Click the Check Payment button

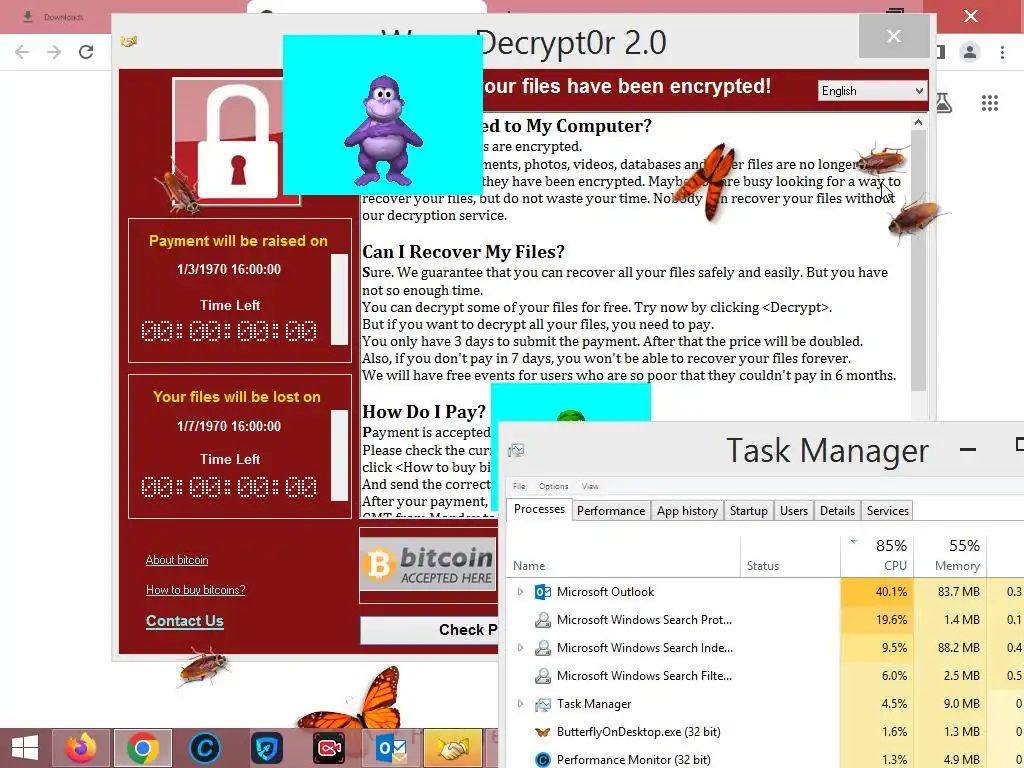click(x=429, y=630)
